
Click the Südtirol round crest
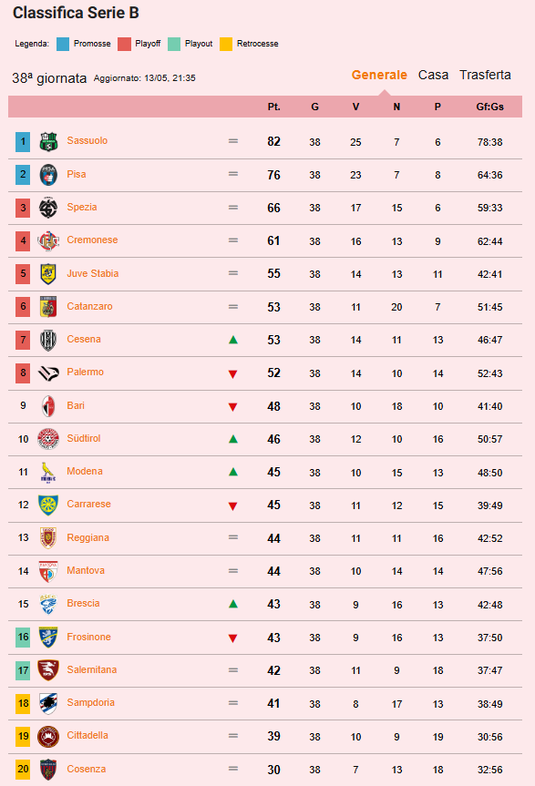[48, 439]
